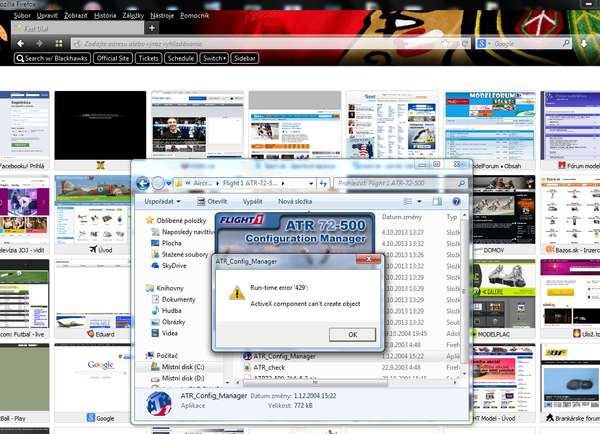Click the Firefox forward arrow button

(x=39, y=44)
